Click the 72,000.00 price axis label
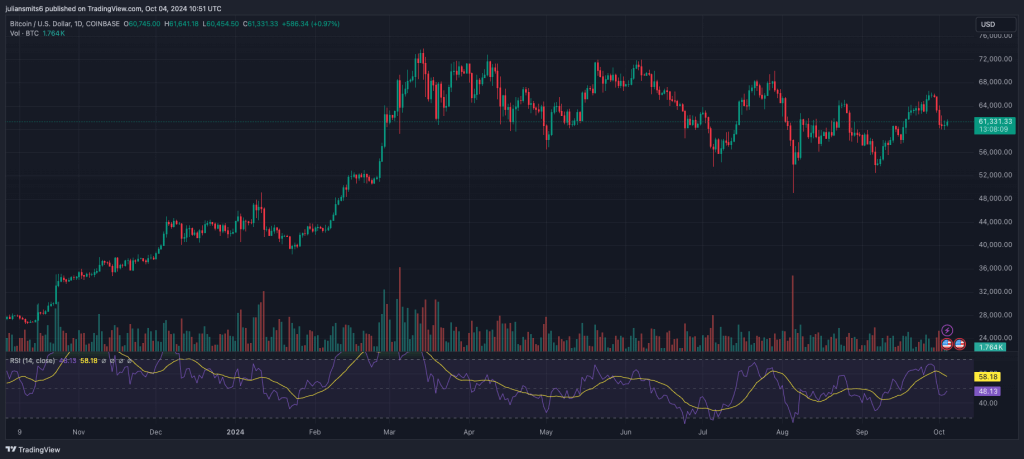The image size is (1024, 459). 997,59
